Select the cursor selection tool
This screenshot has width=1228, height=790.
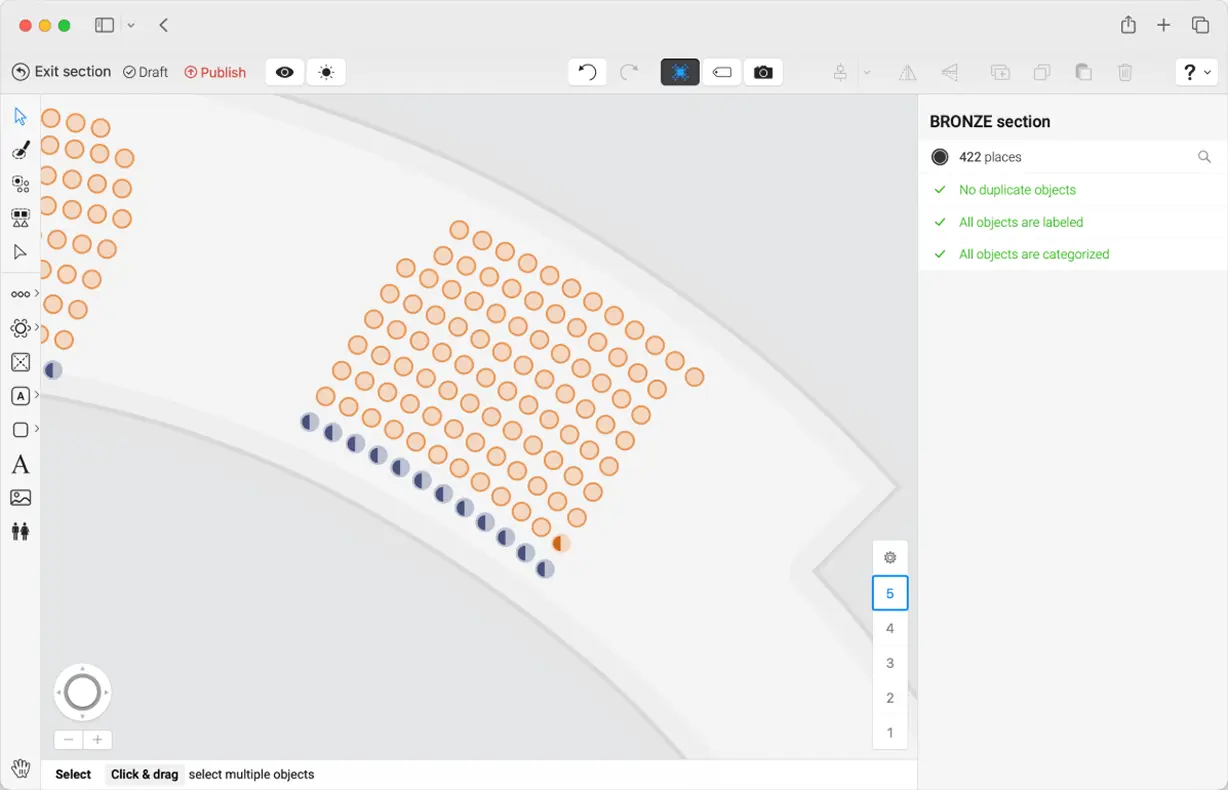click(x=20, y=117)
